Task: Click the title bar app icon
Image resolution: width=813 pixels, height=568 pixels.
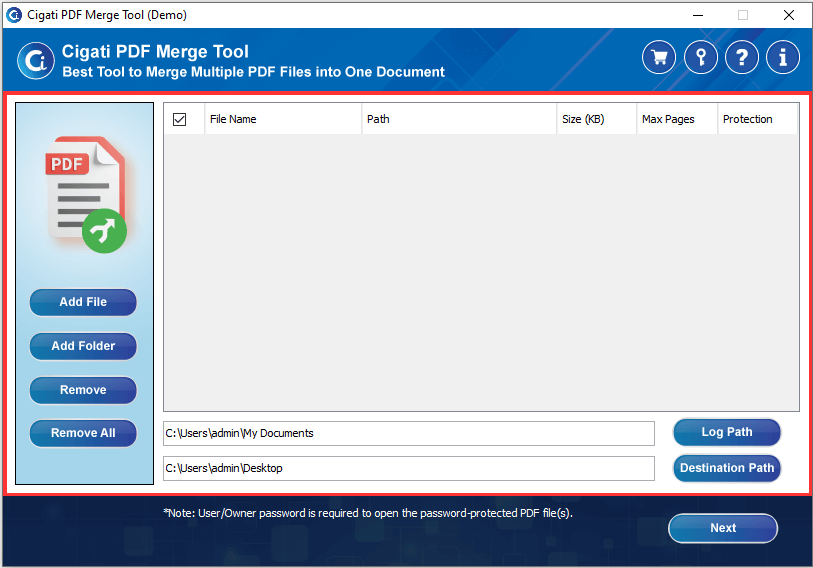Action: click(13, 15)
